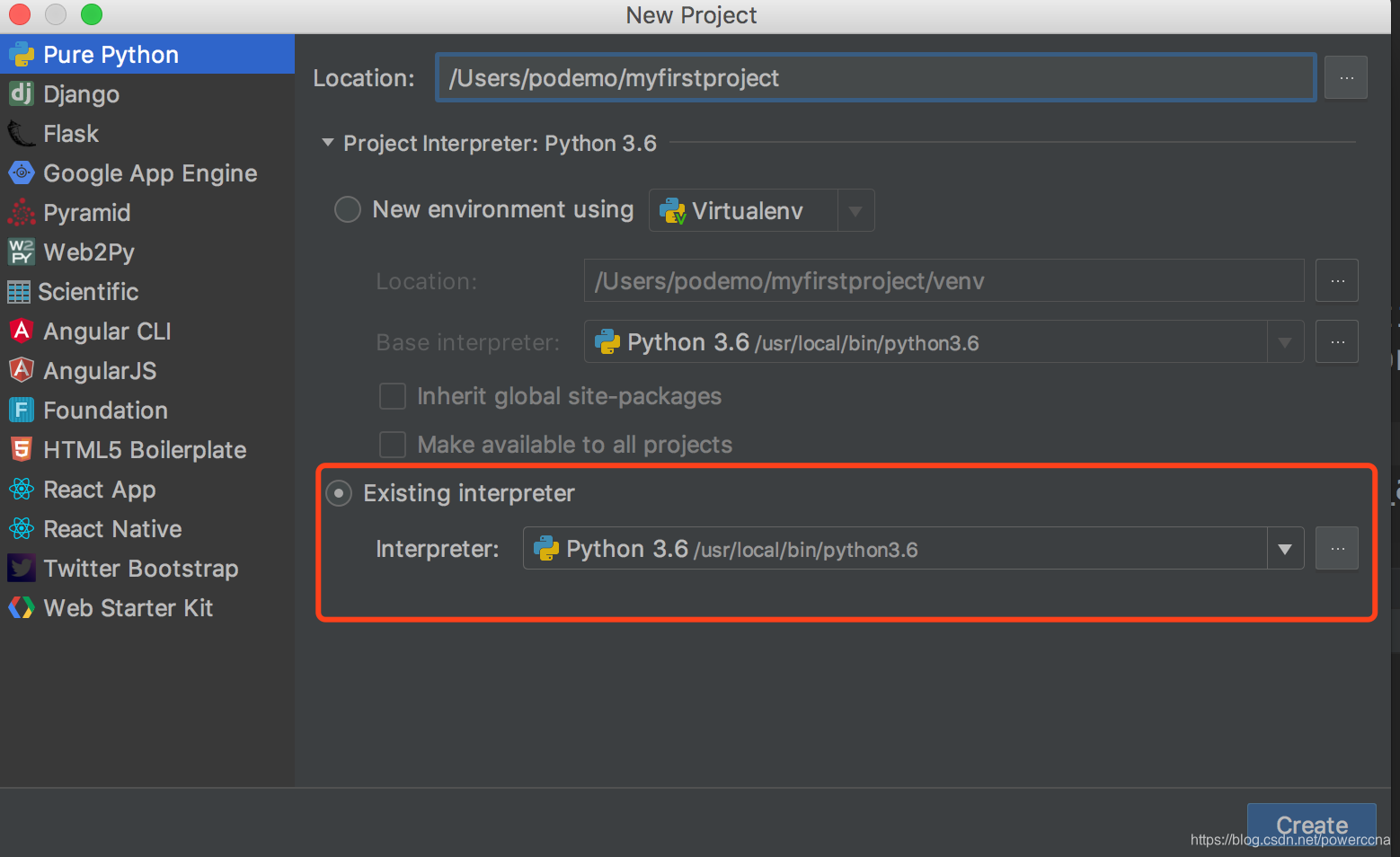Image resolution: width=1400 pixels, height=857 pixels.
Task: Browse venv Location with ellipsis button
Action: (1337, 281)
